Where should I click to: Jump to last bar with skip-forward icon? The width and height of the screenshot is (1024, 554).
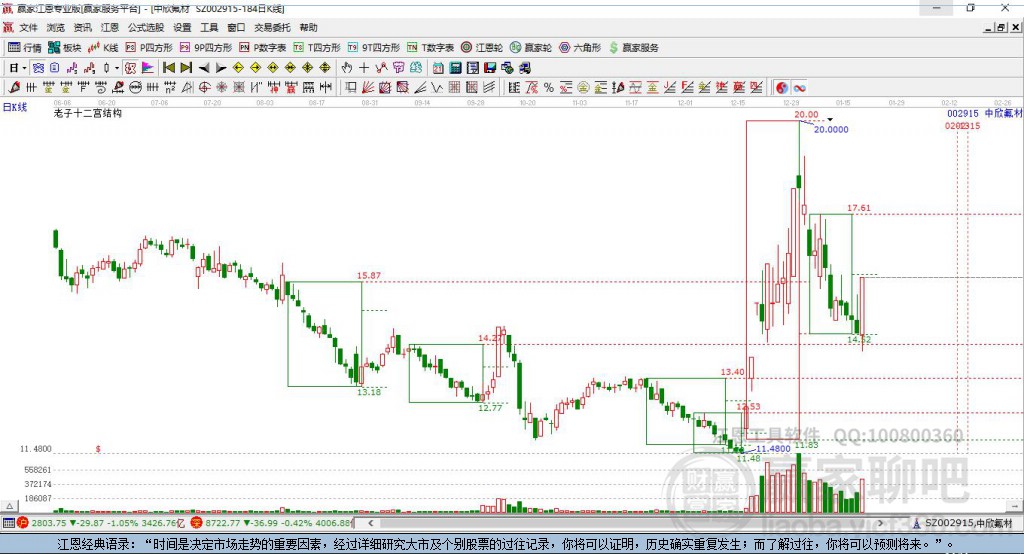click(x=186, y=68)
